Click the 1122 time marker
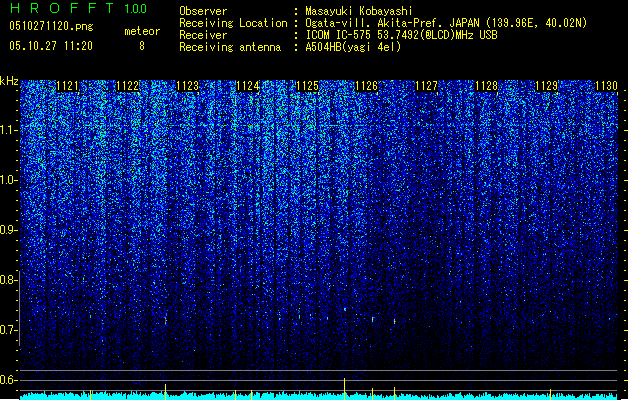Screen dimensions: 629x400 tap(127, 86)
